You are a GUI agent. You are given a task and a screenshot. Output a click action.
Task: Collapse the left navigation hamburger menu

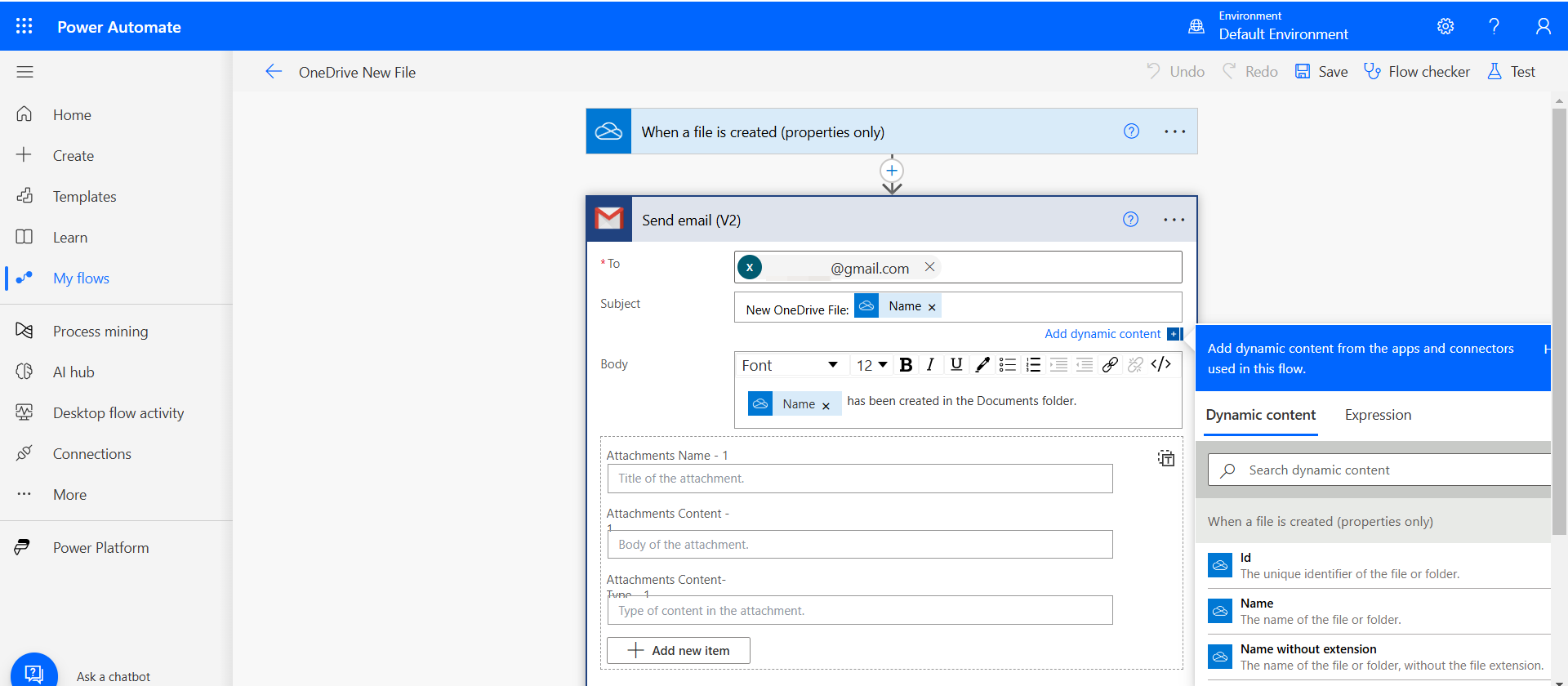25,72
